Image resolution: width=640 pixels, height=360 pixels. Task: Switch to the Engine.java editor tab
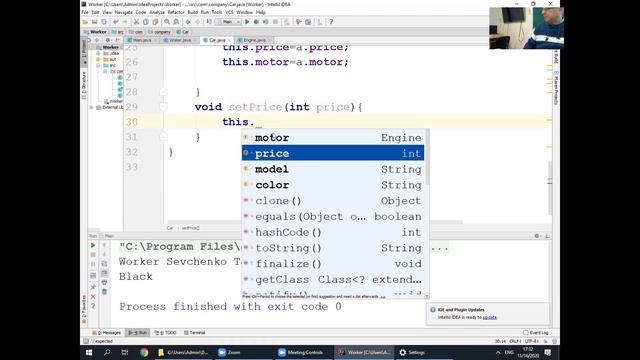coord(253,40)
